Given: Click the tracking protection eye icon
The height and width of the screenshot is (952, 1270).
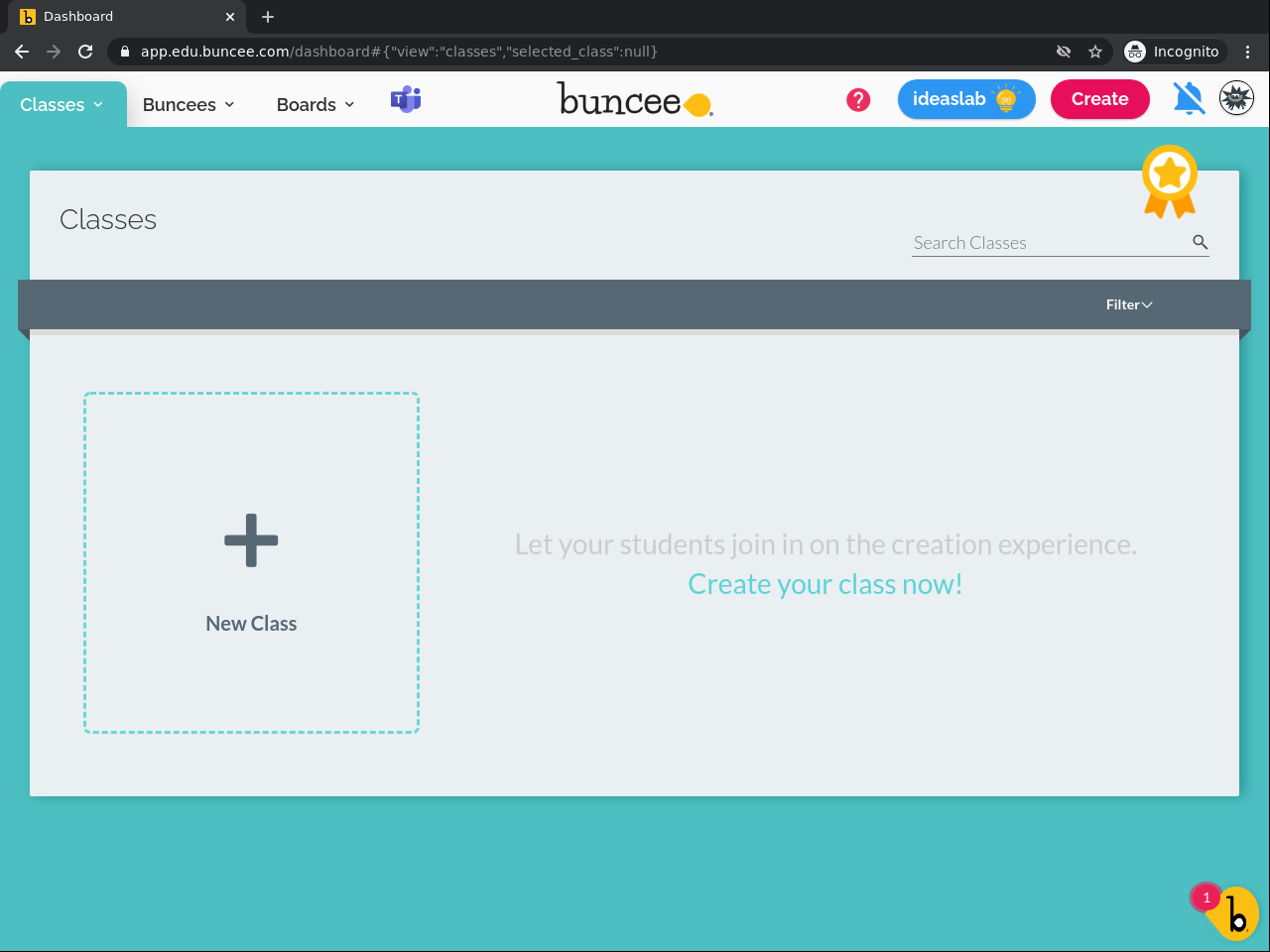Looking at the screenshot, I should tap(1064, 52).
